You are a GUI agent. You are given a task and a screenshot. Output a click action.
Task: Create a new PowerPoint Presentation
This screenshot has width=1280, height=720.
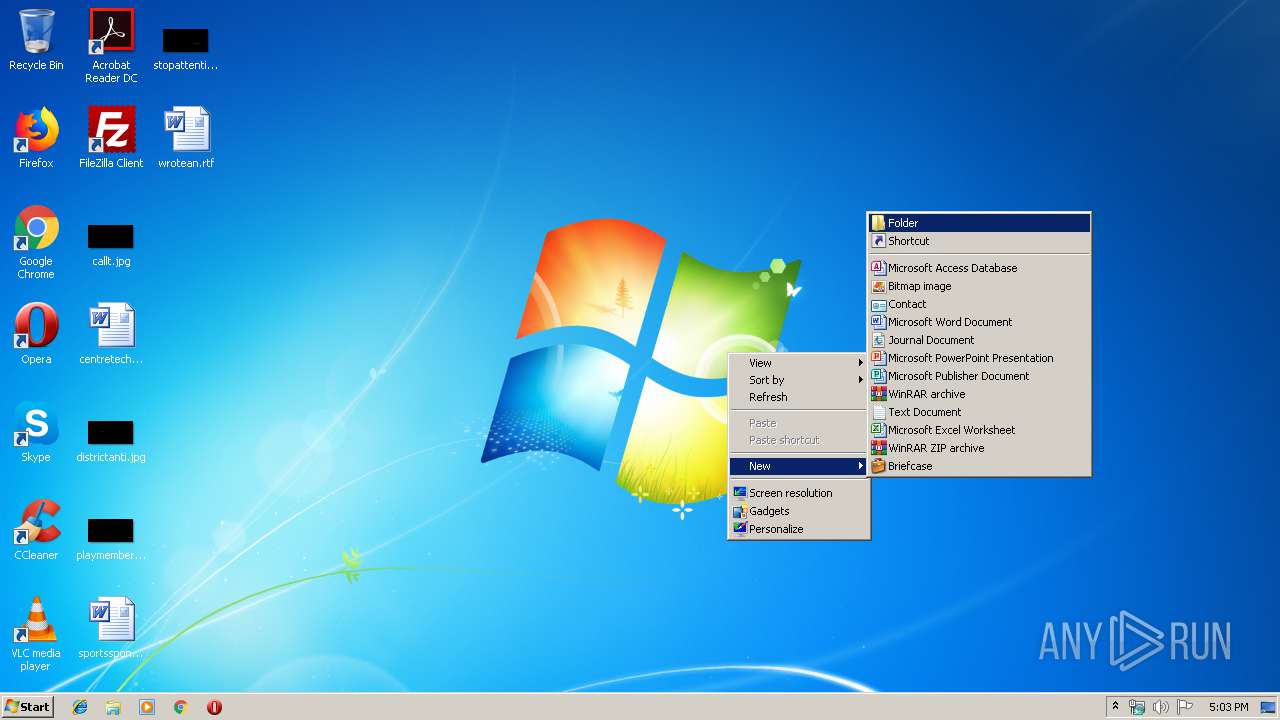(x=979, y=358)
